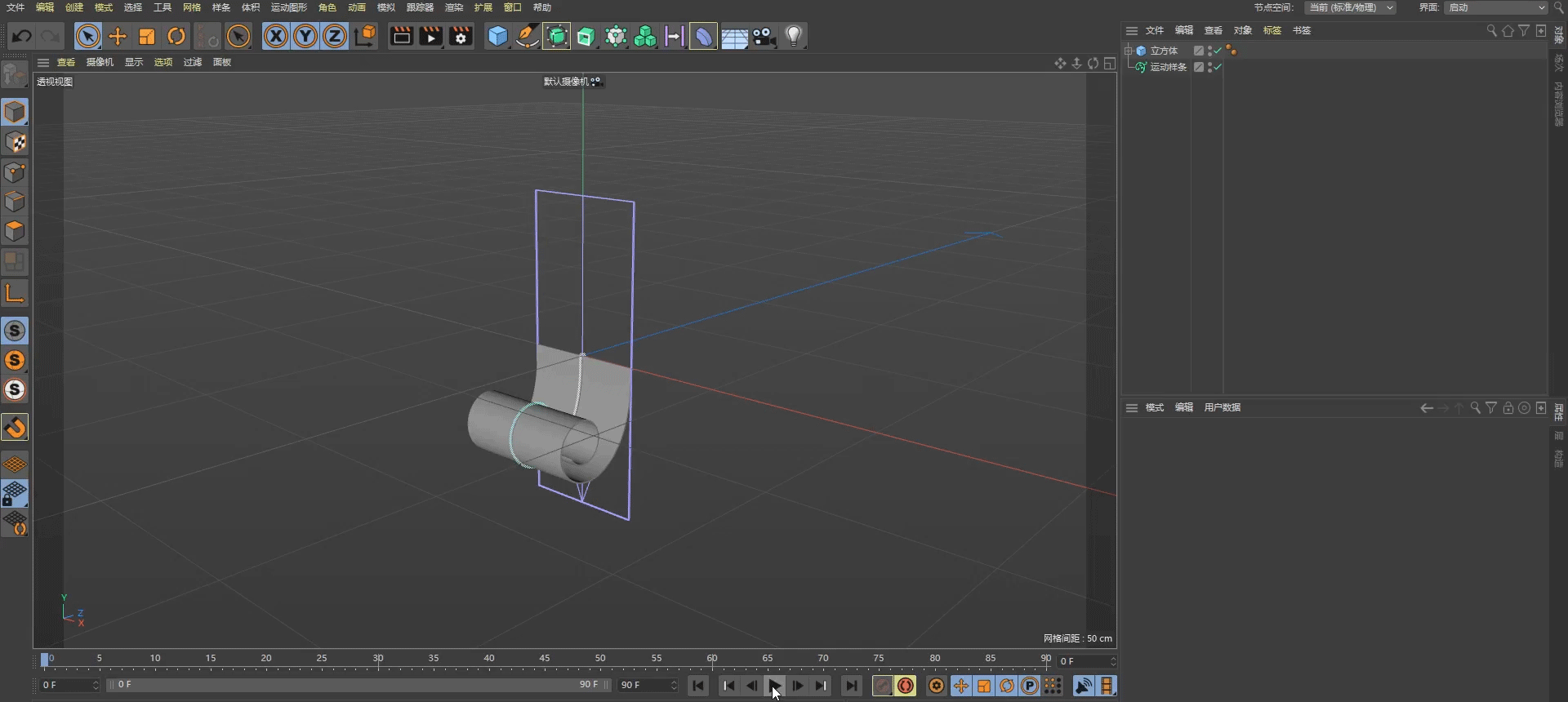Select the 运动样条 object in the tree
Image resolution: width=1568 pixels, height=702 pixels.
1168,67
